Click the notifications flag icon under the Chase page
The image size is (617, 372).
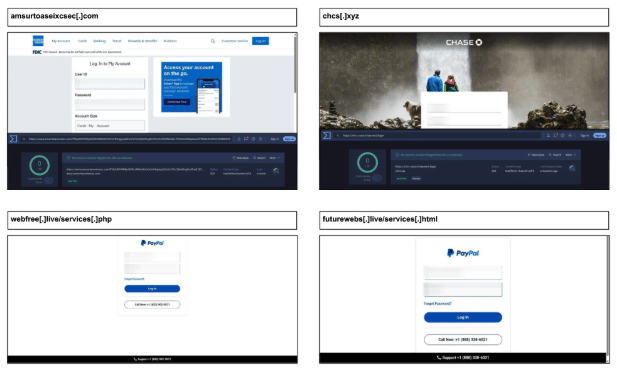click(555, 135)
